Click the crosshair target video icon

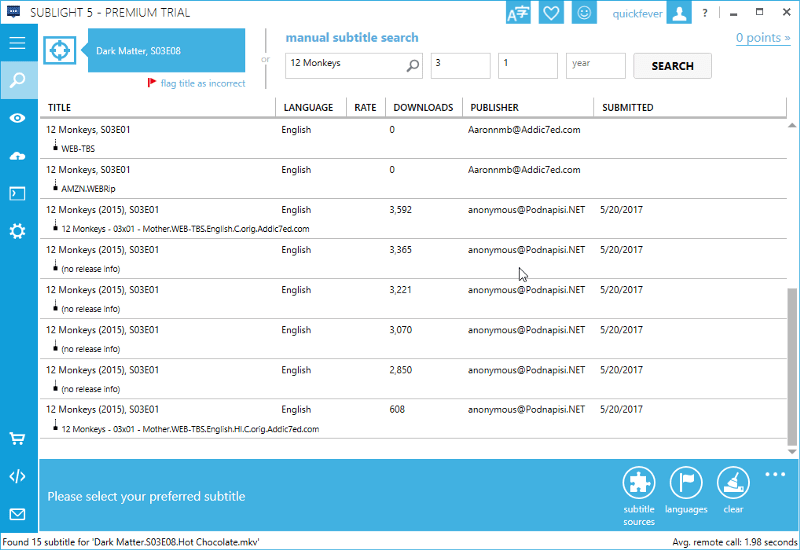[x=60, y=51]
